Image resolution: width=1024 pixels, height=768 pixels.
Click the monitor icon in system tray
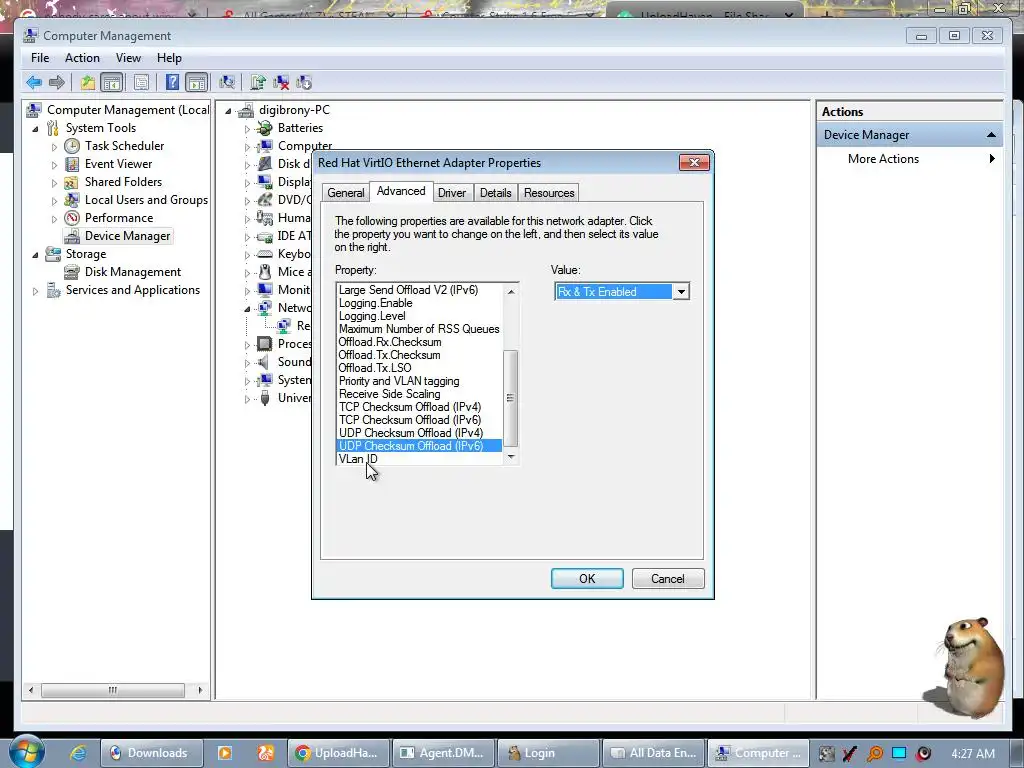[x=899, y=753]
